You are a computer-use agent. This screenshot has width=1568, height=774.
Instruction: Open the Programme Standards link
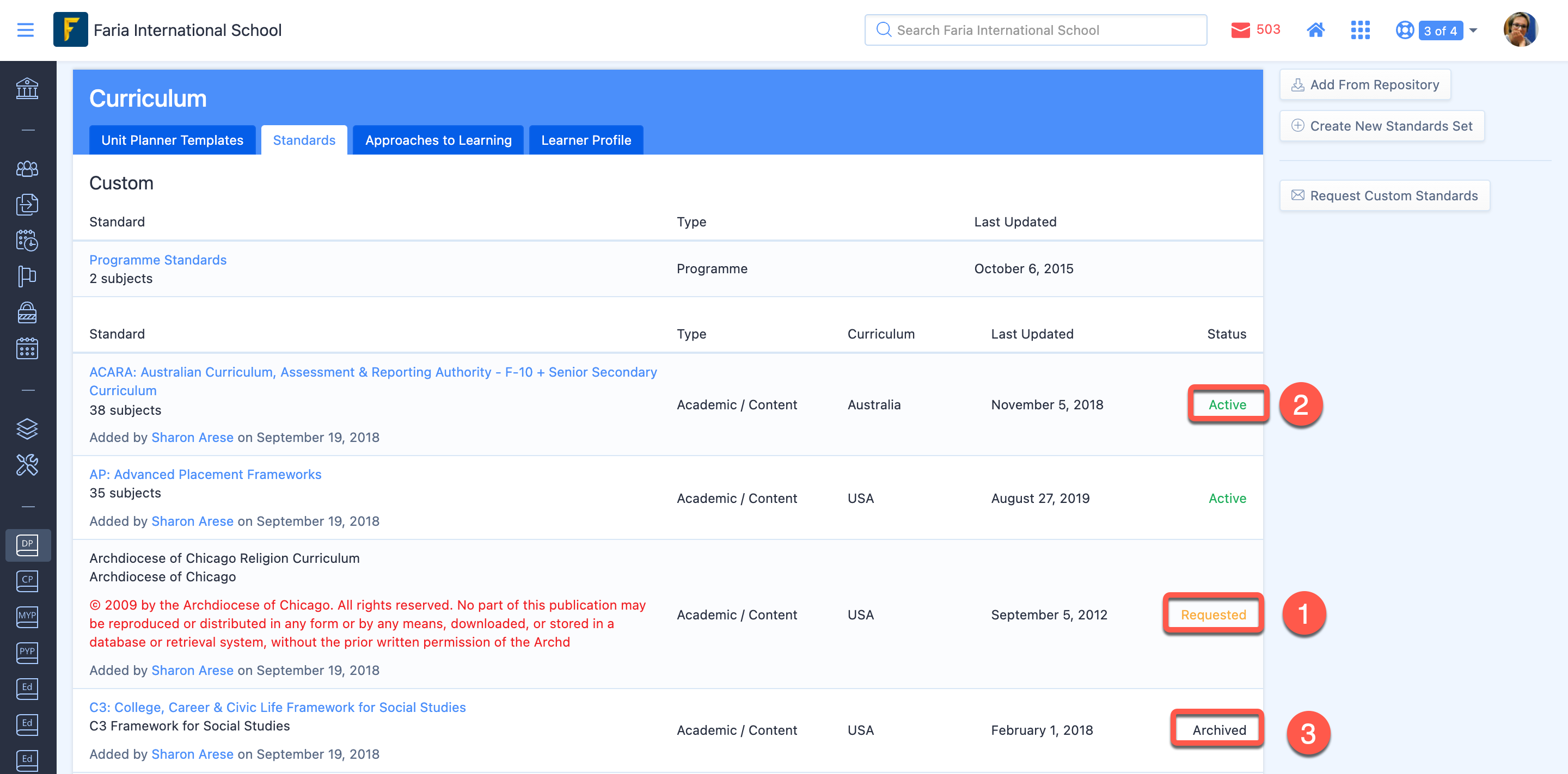(158, 260)
